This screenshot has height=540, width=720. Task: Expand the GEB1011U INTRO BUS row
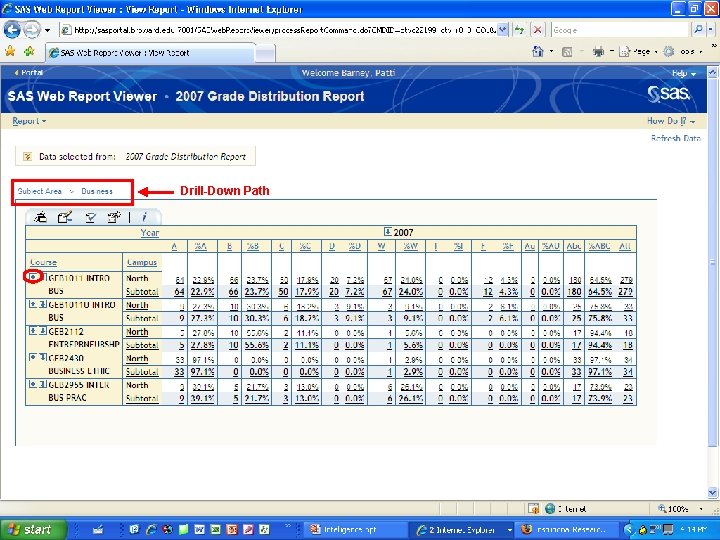[x=33, y=304]
